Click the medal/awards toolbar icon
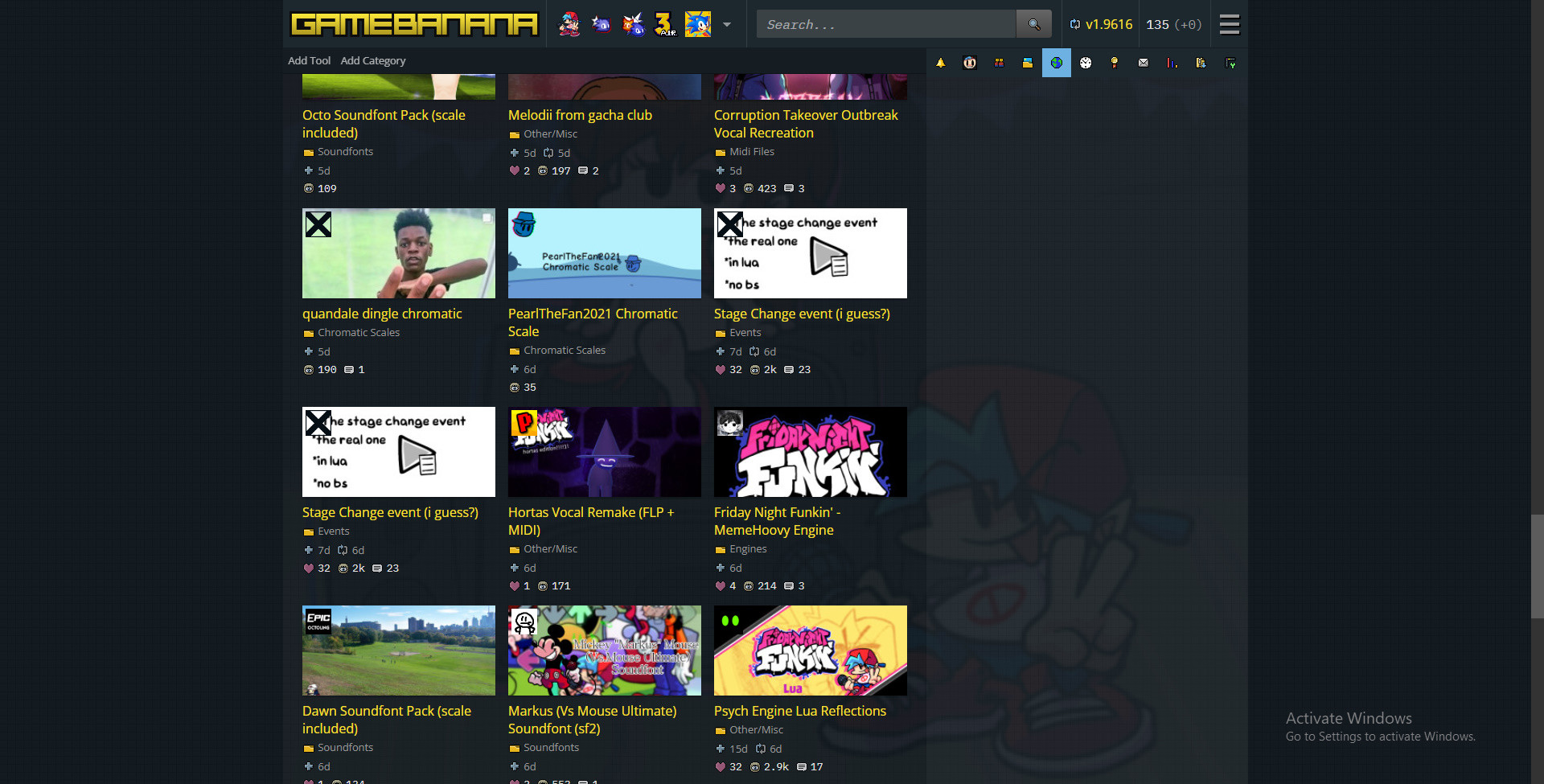The height and width of the screenshot is (784, 1544). coord(1115,63)
